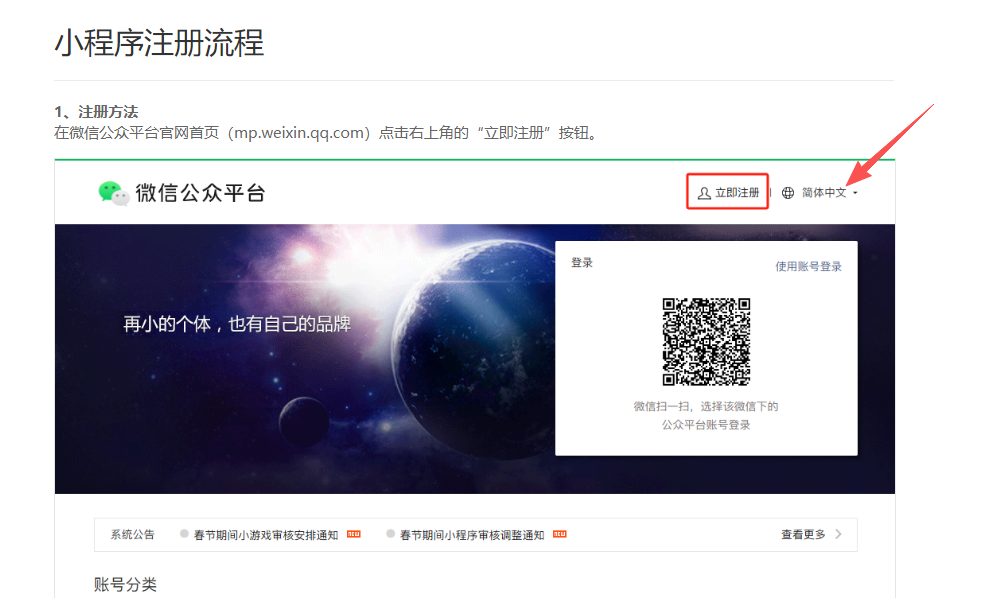The height and width of the screenshot is (598, 1004).
Task: Click the 公众平台账号登录 text under QR code
Action: pos(706,425)
